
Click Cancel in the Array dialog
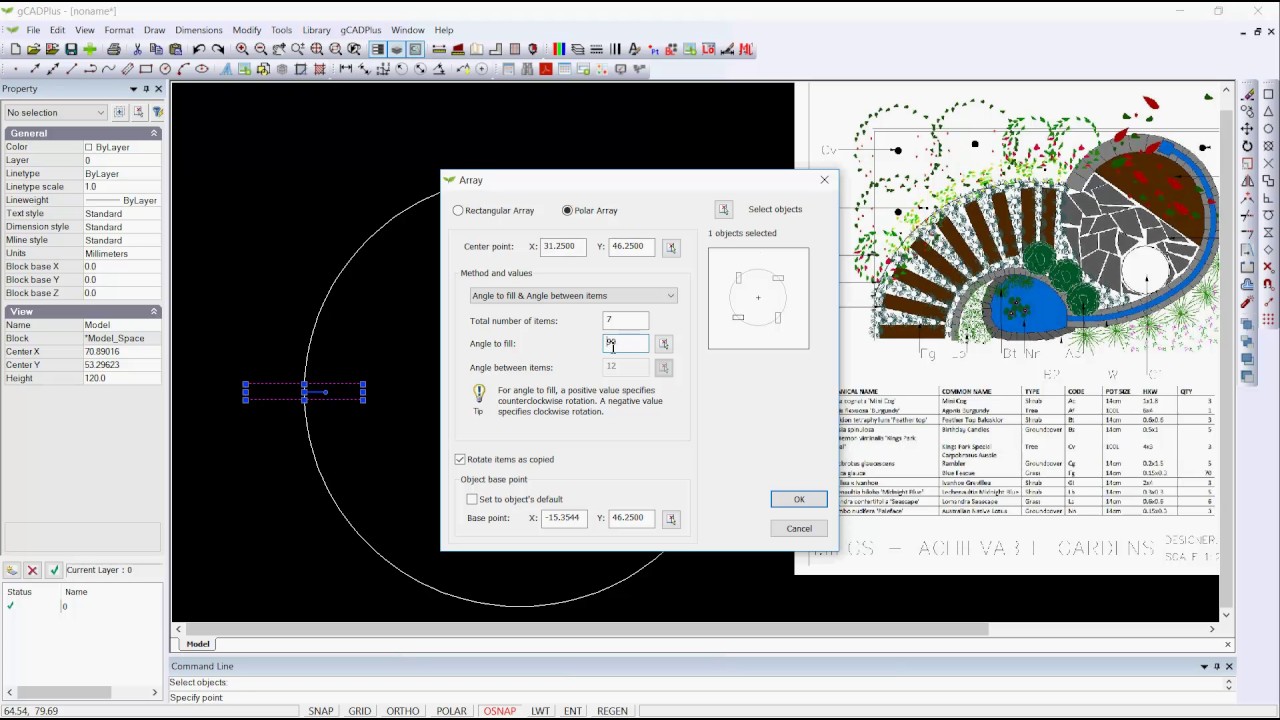click(x=798, y=529)
